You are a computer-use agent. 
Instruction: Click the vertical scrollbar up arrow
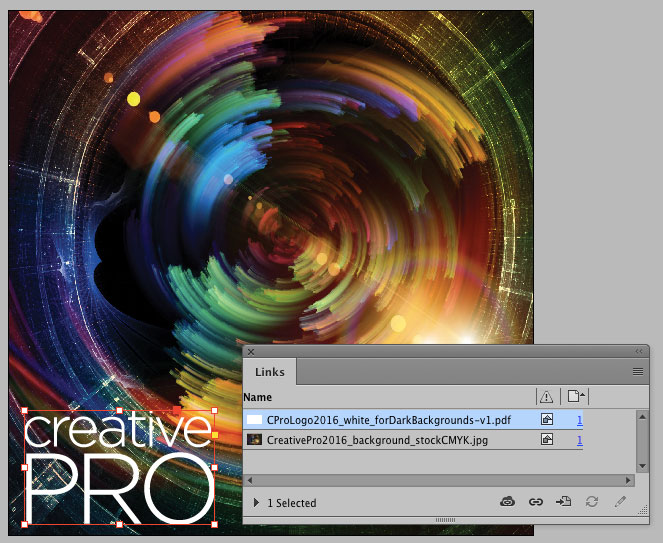tap(642, 417)
